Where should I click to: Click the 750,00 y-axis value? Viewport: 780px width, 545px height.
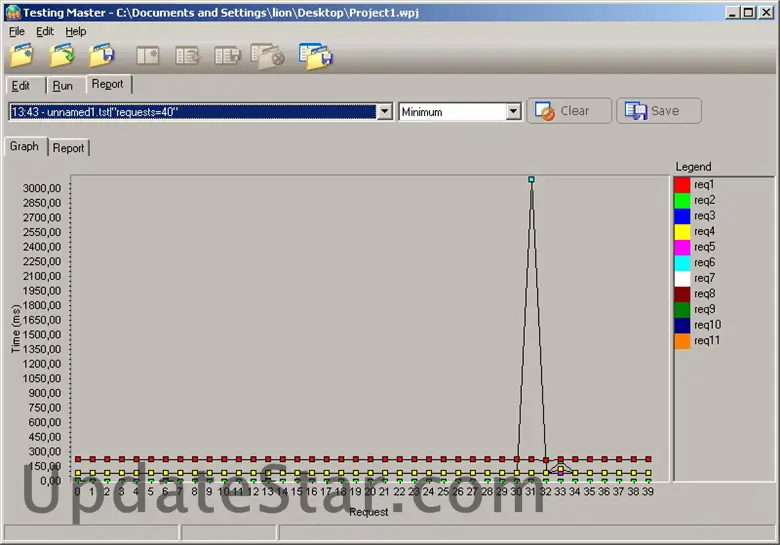pos(45,407)
